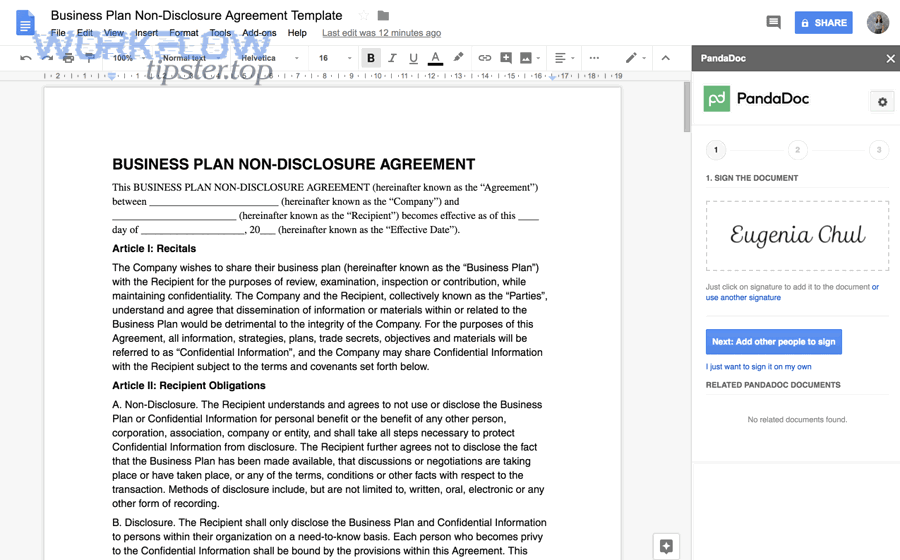This screenshot has height=560, width=900.
Task: Open the text alignment dropdown
Action: click(564, 58)
